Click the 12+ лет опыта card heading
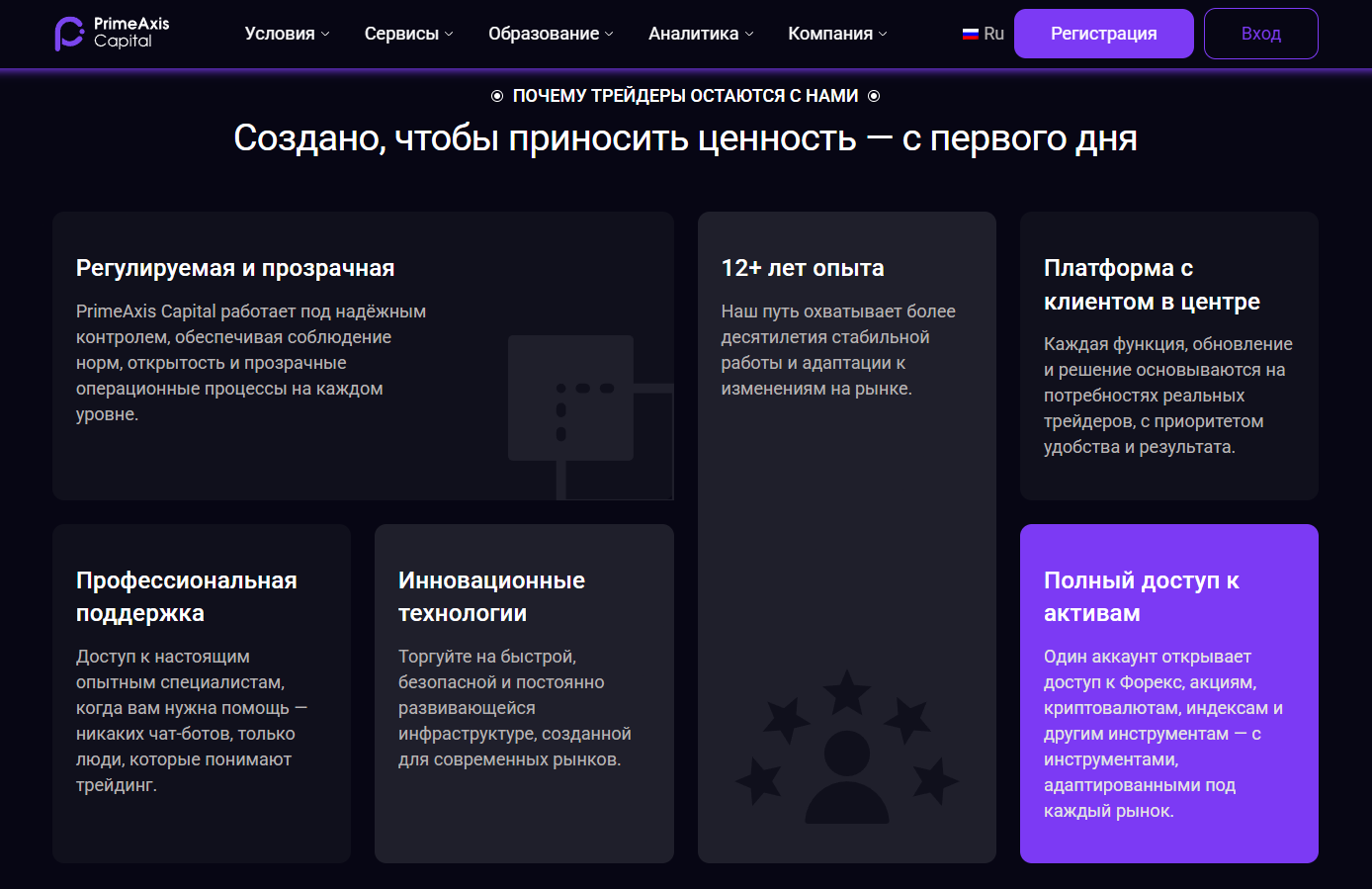The width and height of the screenshot is (1372, 889). [803, 268]
